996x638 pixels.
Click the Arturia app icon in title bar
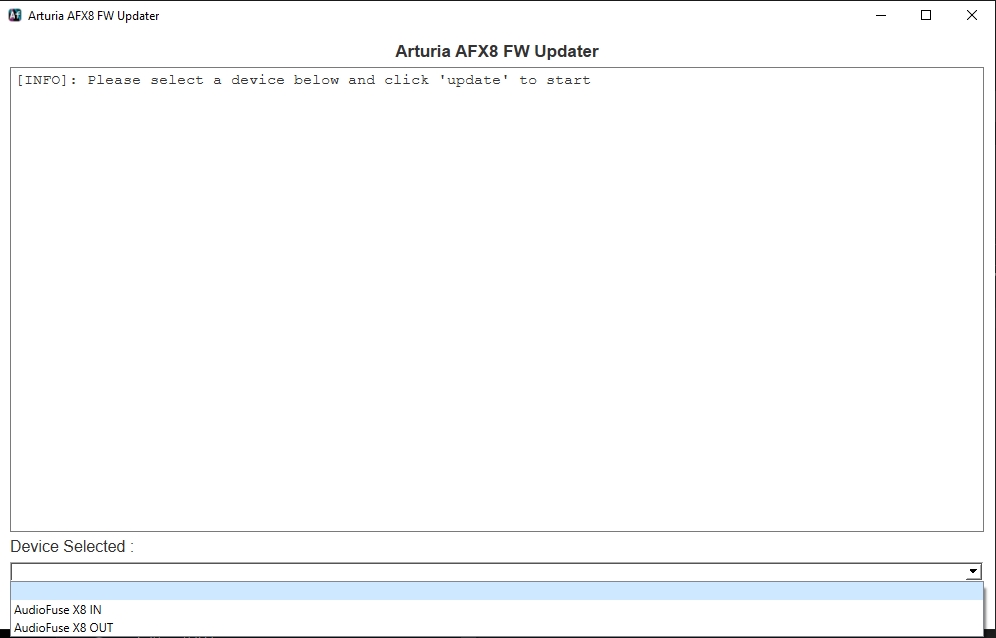15,15
